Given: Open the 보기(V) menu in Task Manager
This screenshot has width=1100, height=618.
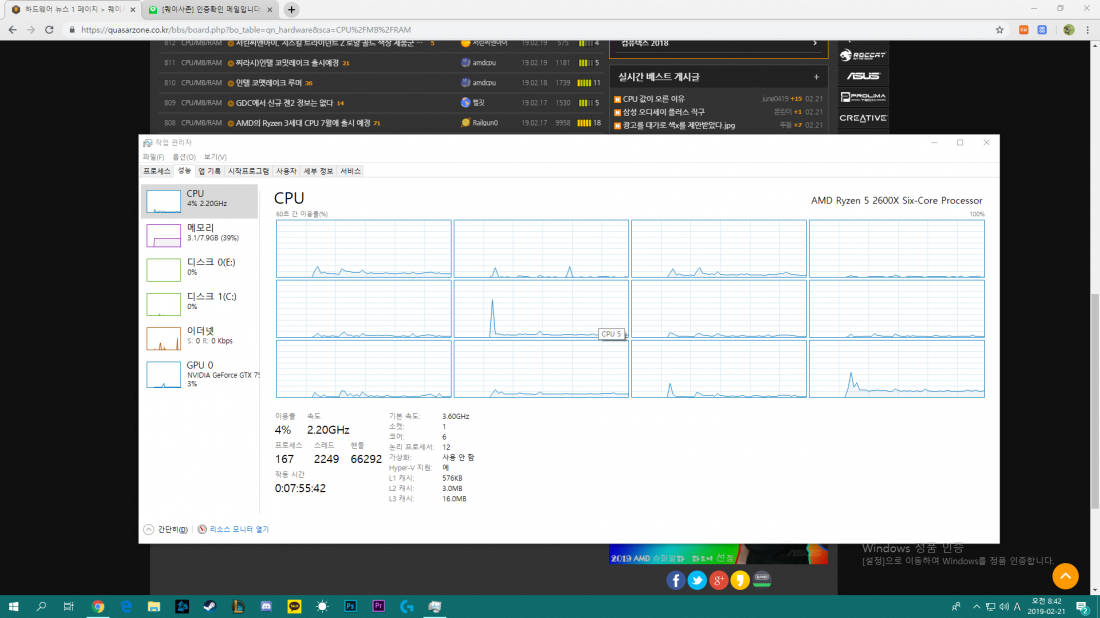Looking at the screenshot, I should (x=215, y=157).
